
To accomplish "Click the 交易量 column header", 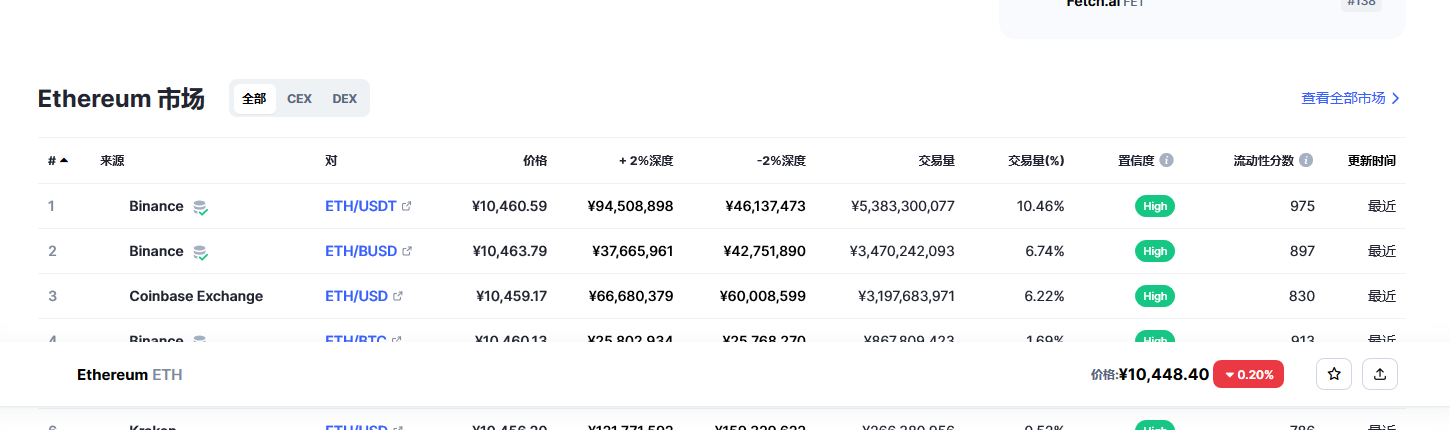I will [936, 160].
